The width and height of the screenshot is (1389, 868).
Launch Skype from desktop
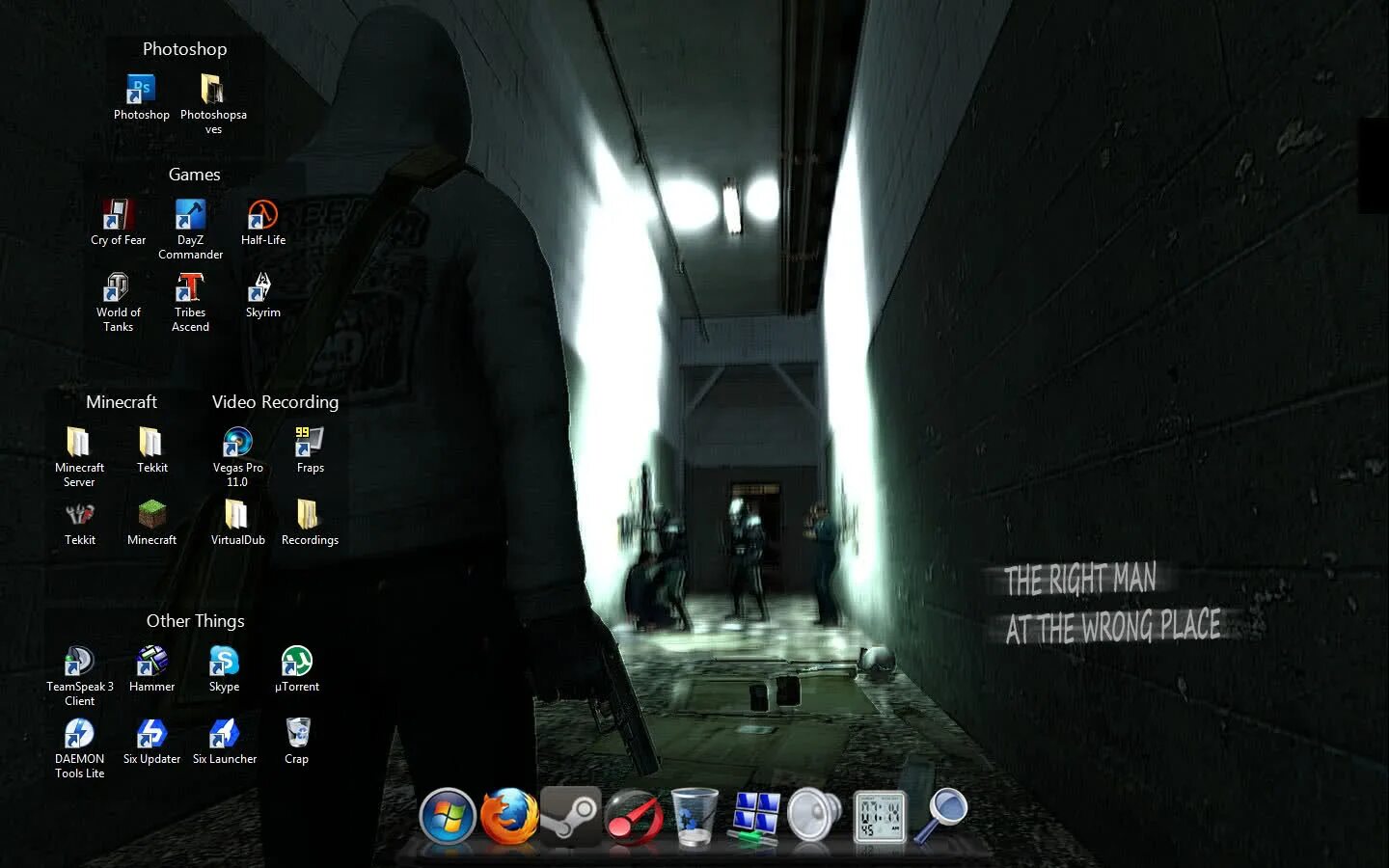coord(224,661)
